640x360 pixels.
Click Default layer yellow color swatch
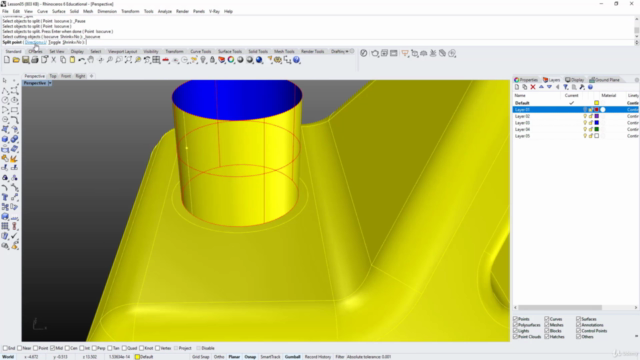pos(597,103)
